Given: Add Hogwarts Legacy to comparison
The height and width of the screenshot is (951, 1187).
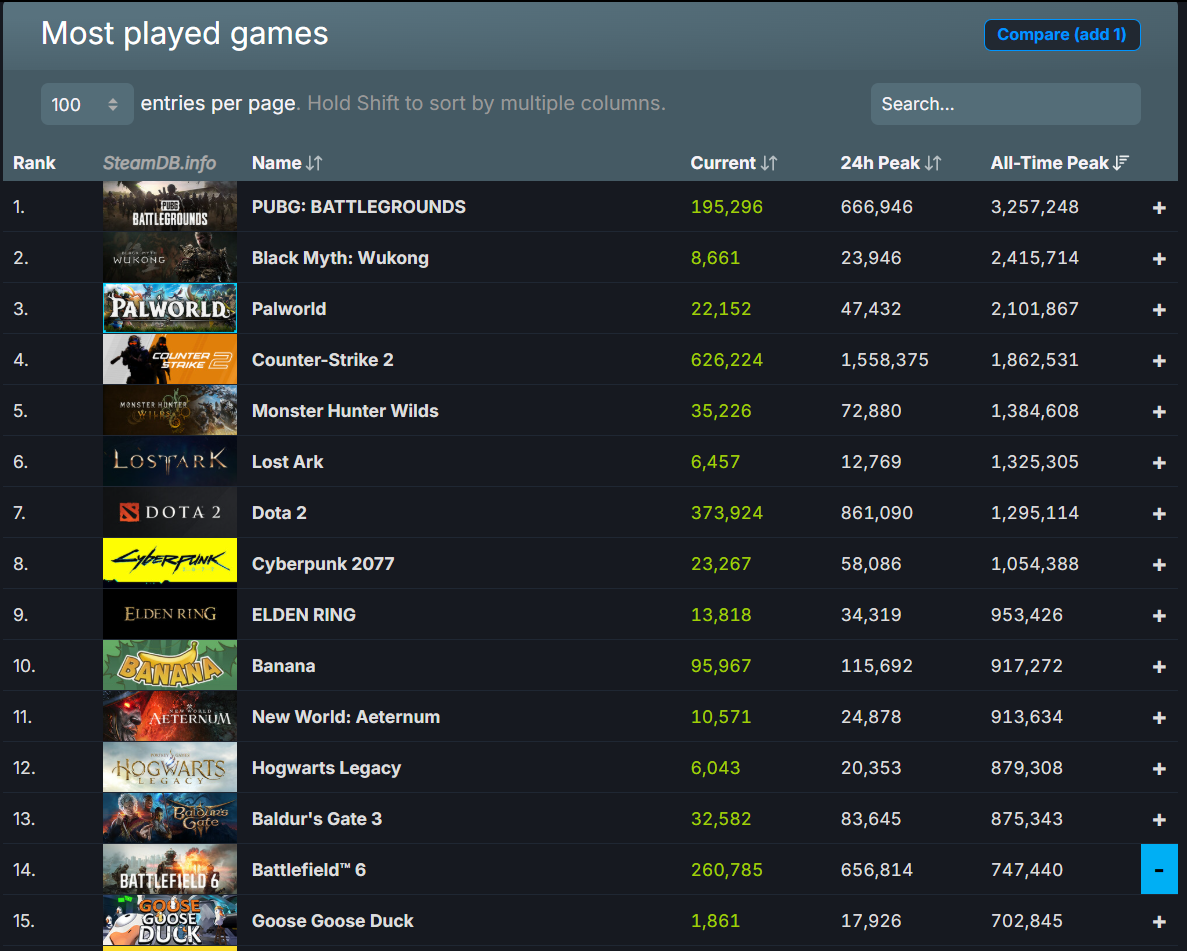Looking at the screenshot, I should click(1159, 769).
